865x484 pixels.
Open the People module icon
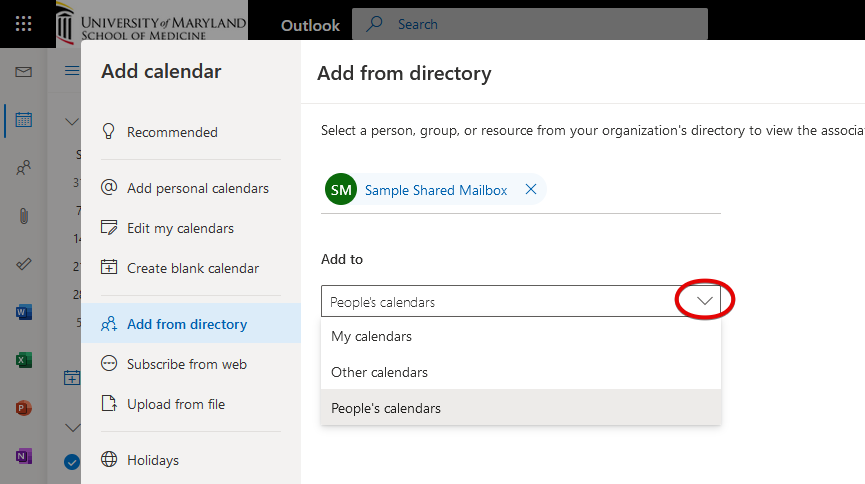23,168
